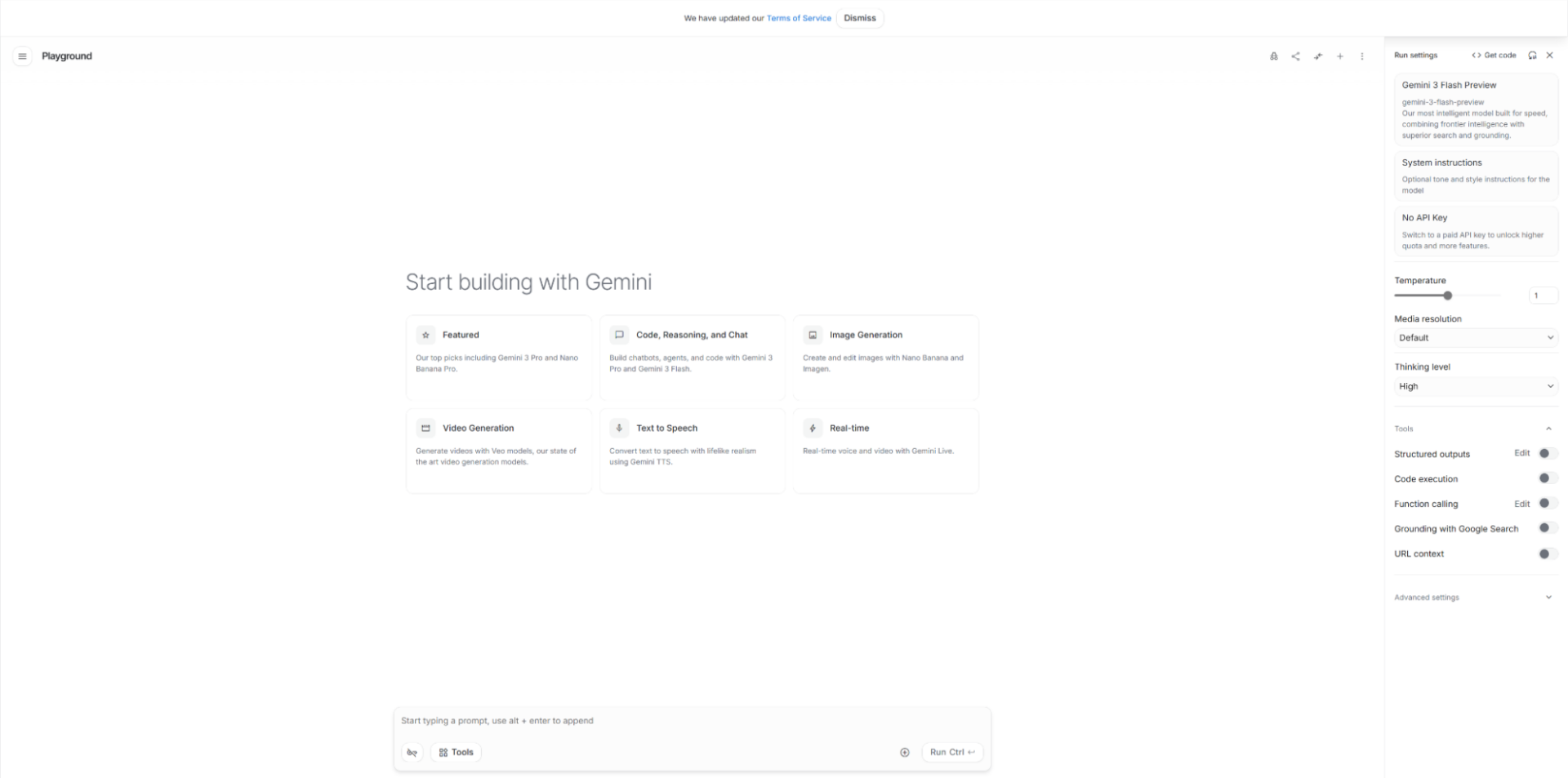Open the Media resolution dropdown
This screenshot has height=778, width=1568.
(1475, 337)
